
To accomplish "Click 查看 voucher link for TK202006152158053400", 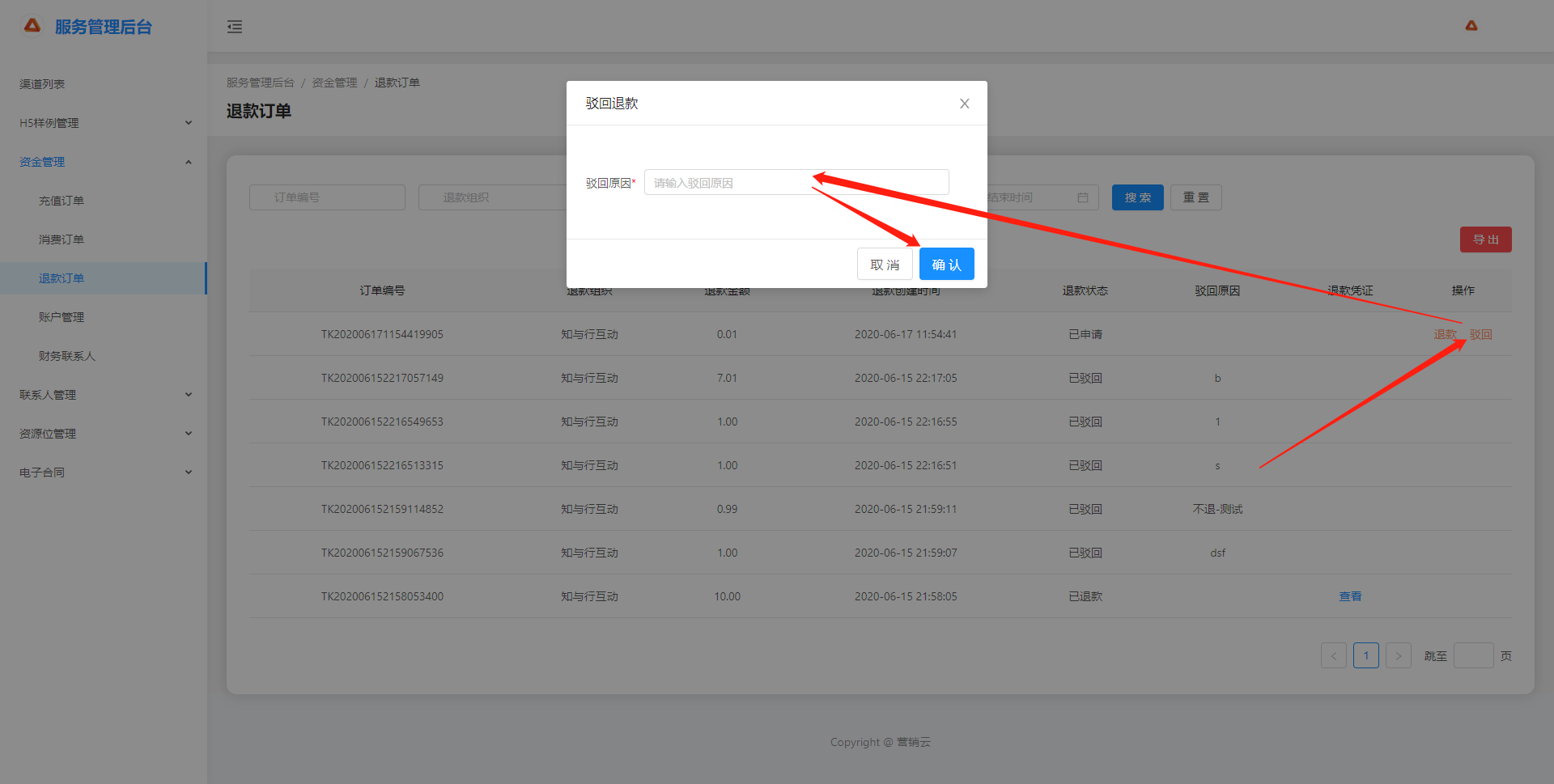I will (1350, 596).
